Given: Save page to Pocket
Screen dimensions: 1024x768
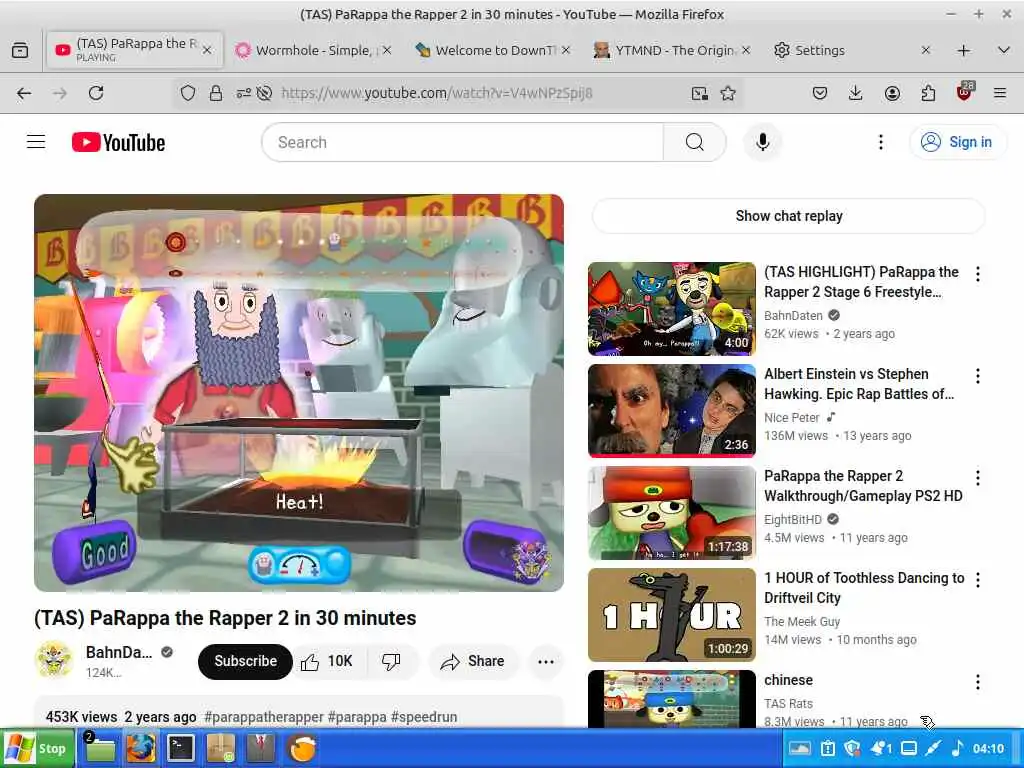Looking at the screenshot, I should [820, 93].
